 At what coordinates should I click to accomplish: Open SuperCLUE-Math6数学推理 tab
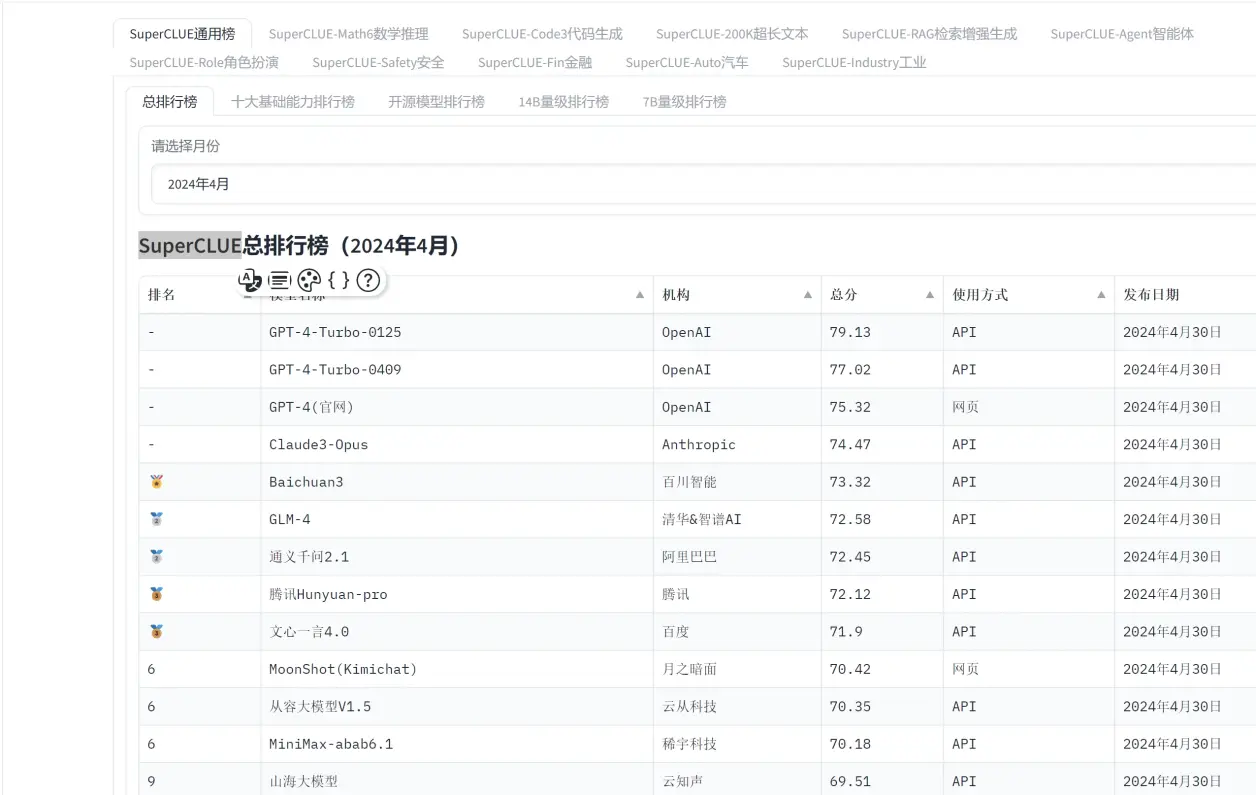tap(348, 34)
